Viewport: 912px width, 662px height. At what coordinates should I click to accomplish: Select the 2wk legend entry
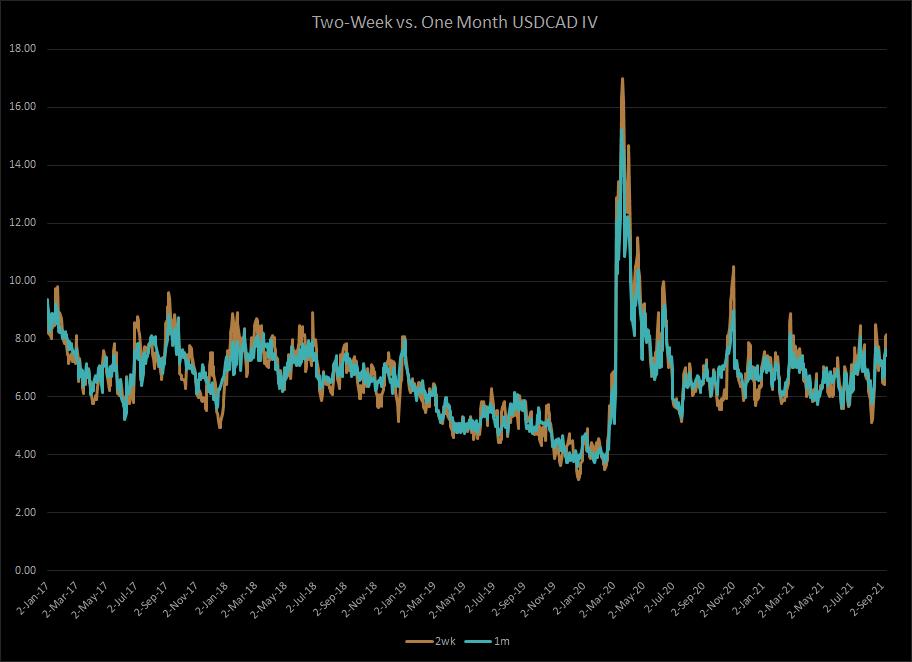point(430,641)
